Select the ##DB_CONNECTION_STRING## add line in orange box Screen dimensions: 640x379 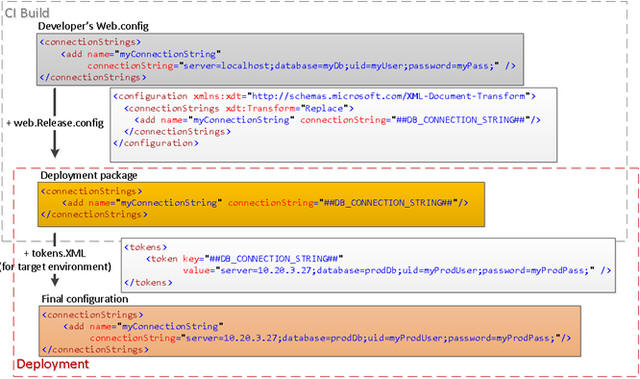pos(265,203)
